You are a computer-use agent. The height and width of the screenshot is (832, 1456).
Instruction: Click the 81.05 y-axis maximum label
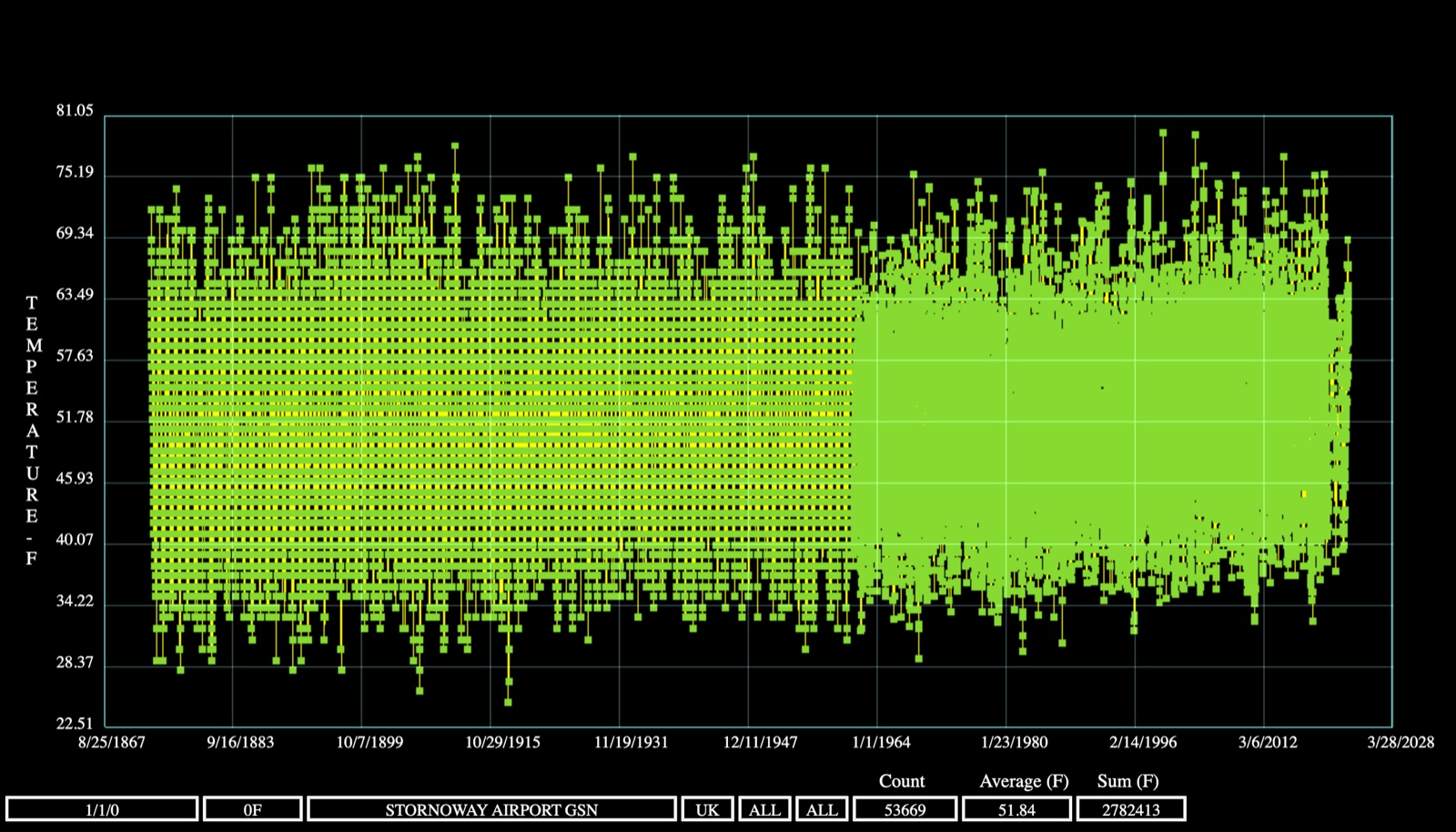(75, 110)
